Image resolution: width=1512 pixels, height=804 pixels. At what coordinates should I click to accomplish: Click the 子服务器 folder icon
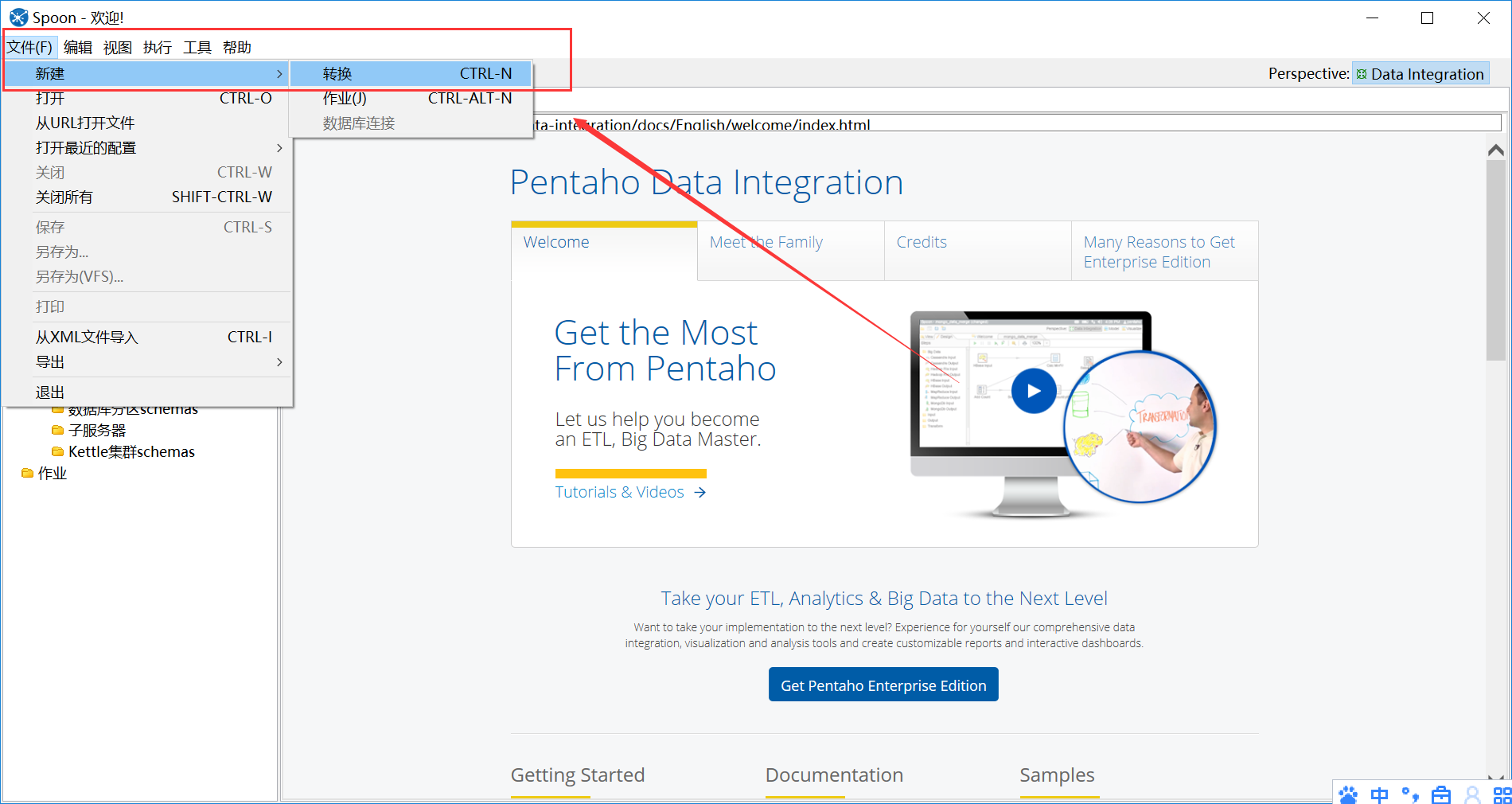point(57,430)
